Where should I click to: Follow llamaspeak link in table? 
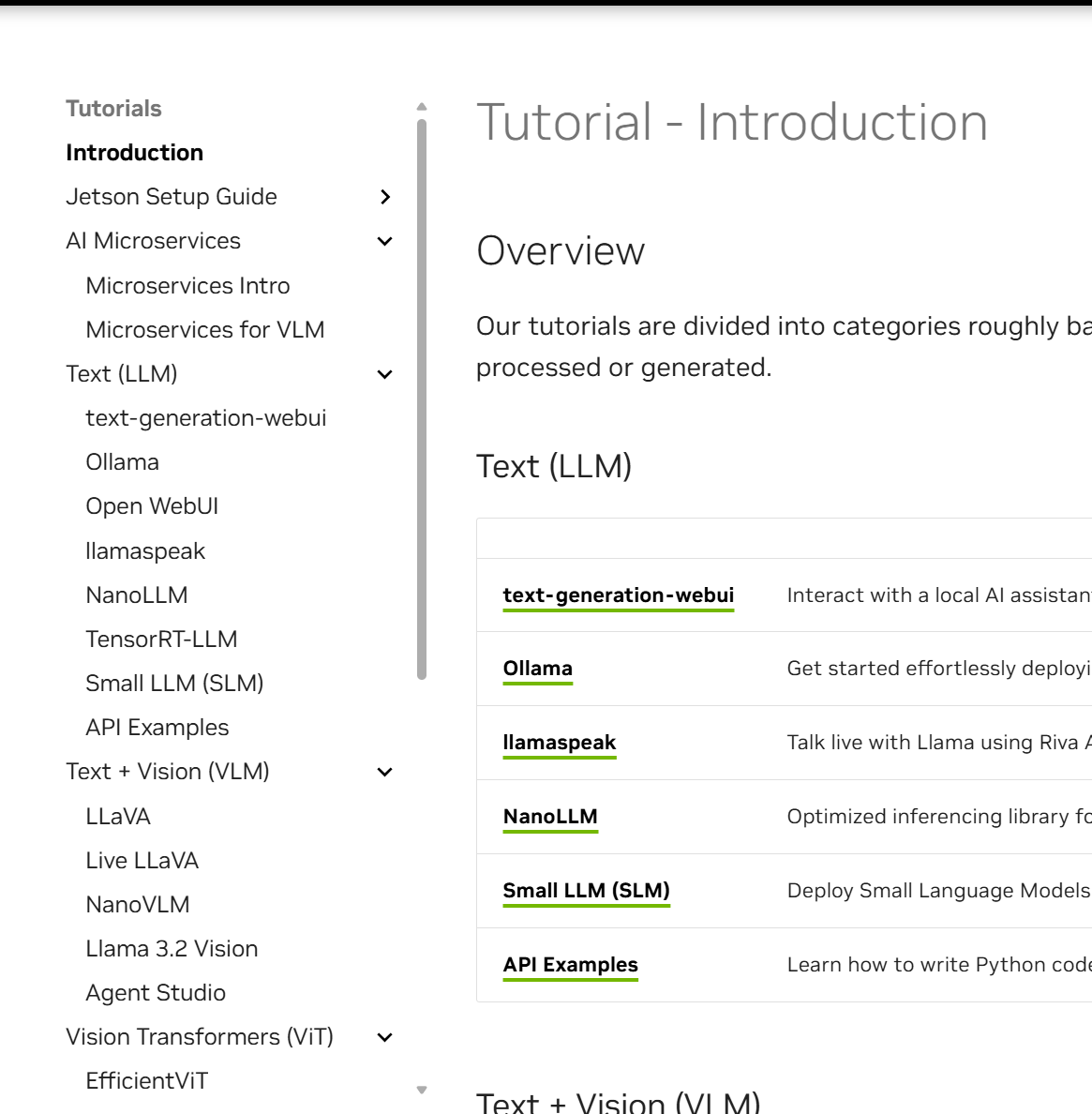click(x=560, y=744)
